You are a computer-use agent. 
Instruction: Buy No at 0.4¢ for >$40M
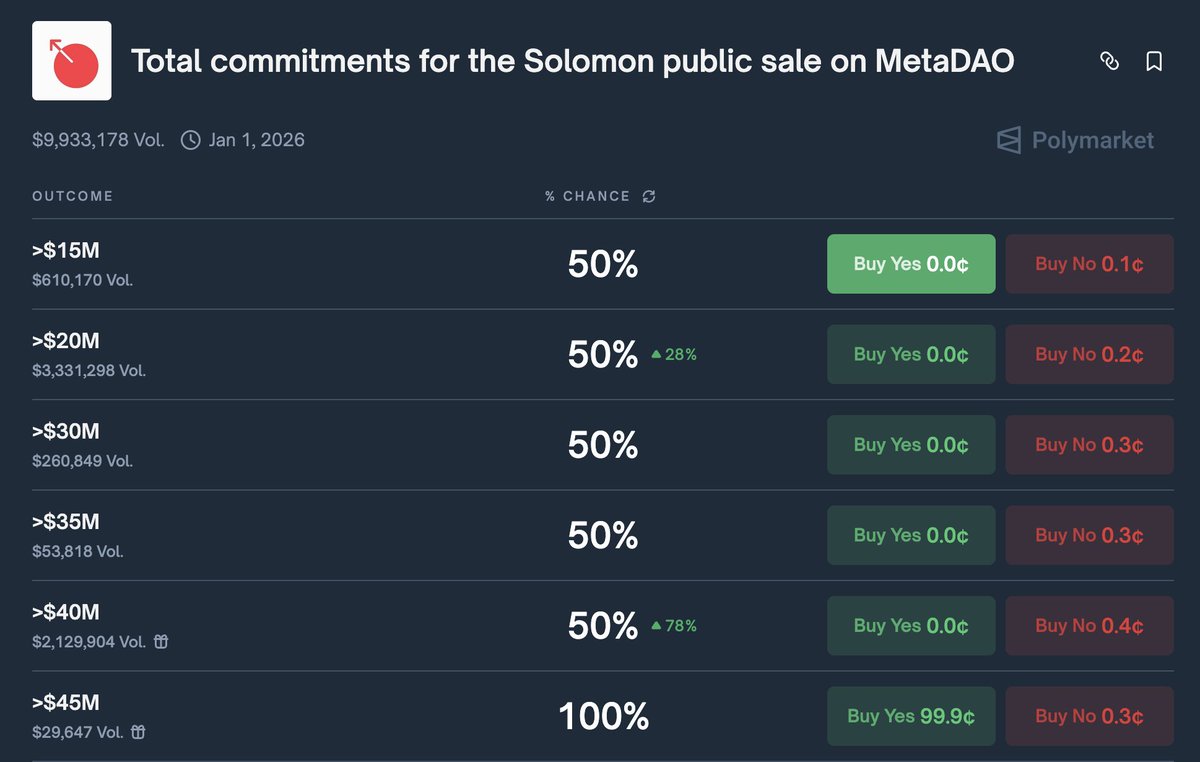(x=1089, y=626)
